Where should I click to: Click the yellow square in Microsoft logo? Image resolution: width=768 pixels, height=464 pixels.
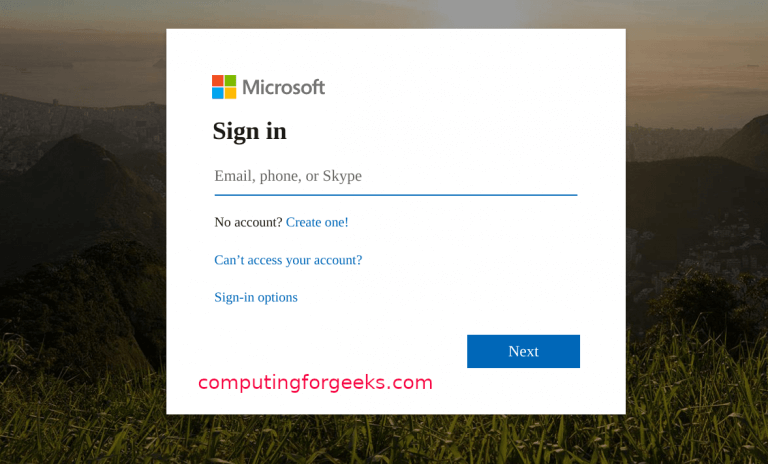(x=230, y=93)
